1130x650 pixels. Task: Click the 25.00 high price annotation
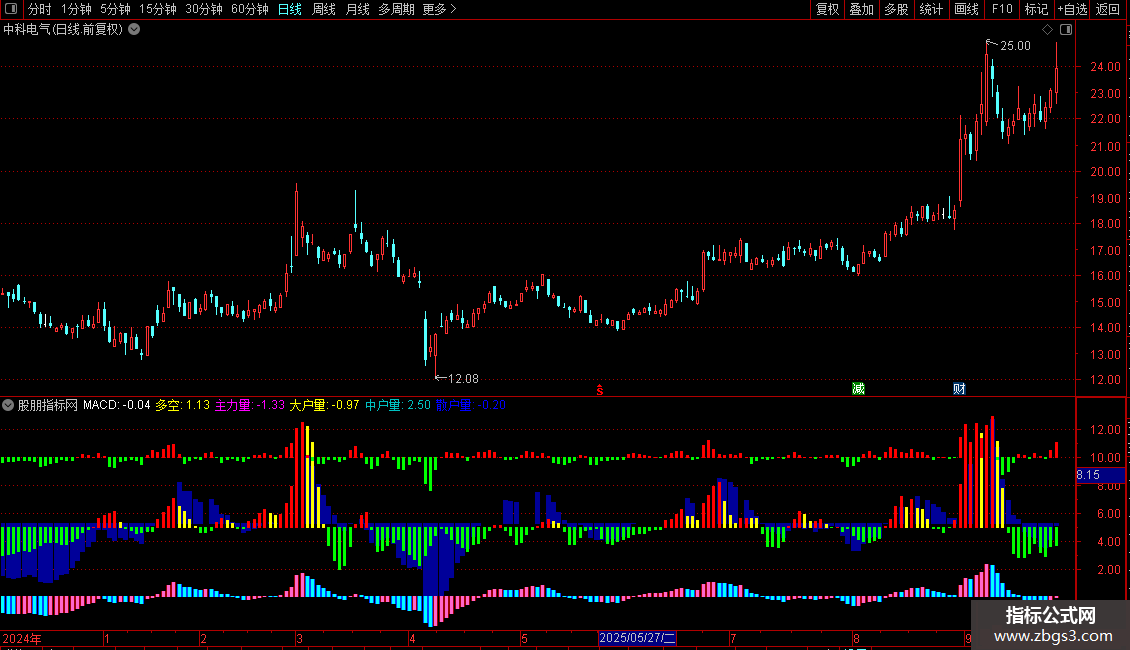(x=1015, y=45)
